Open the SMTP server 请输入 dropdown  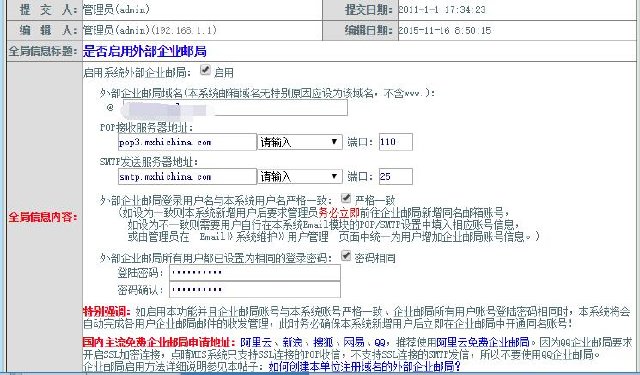click(300, 177)
